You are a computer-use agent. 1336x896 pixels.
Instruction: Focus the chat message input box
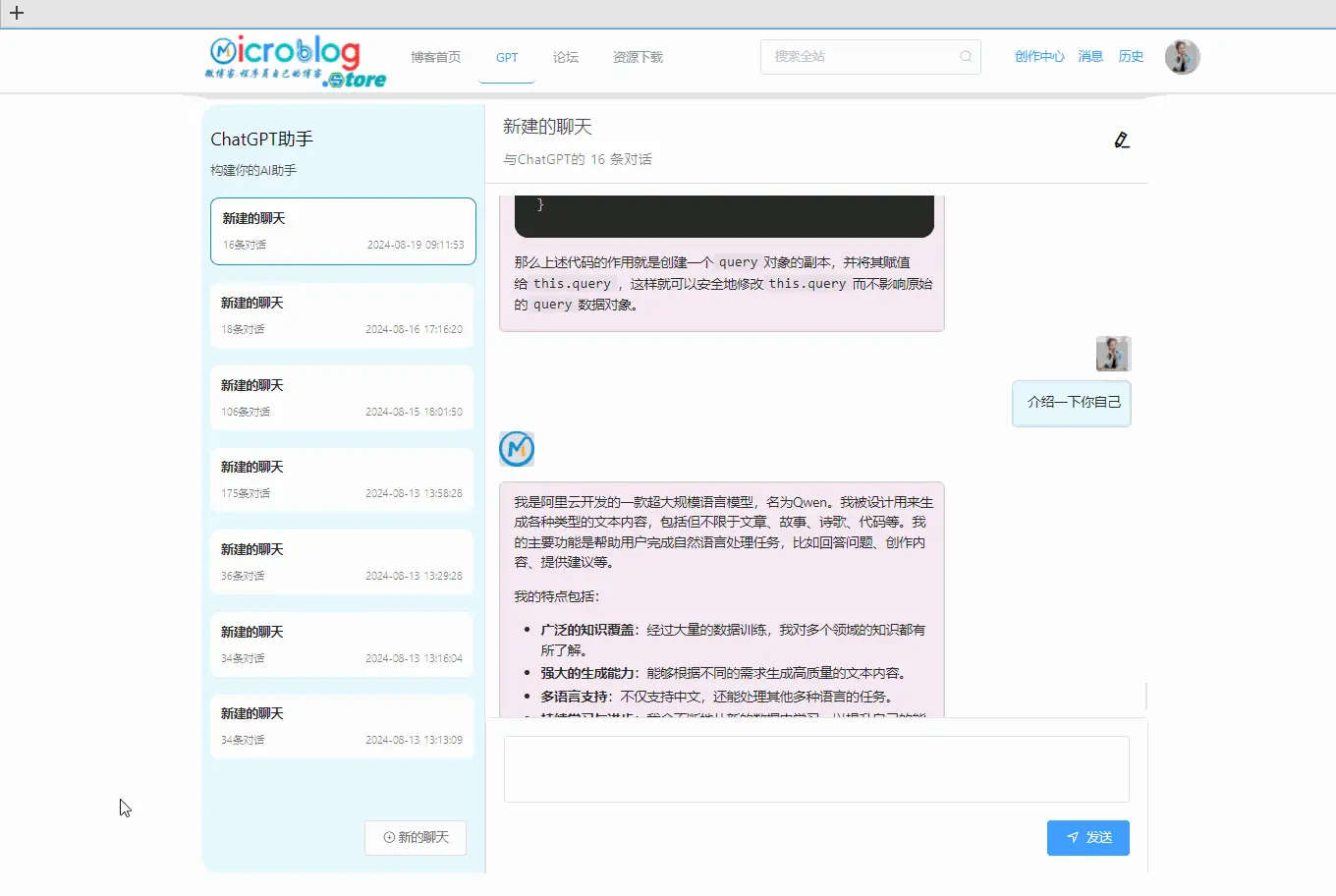[816, 769]
